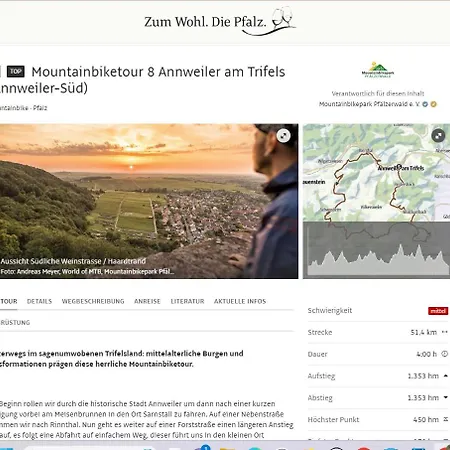The height and width of the screenshot is (450, 450).
Task: Click the 4:00 h duration value
Action: (x=426, y=354)
